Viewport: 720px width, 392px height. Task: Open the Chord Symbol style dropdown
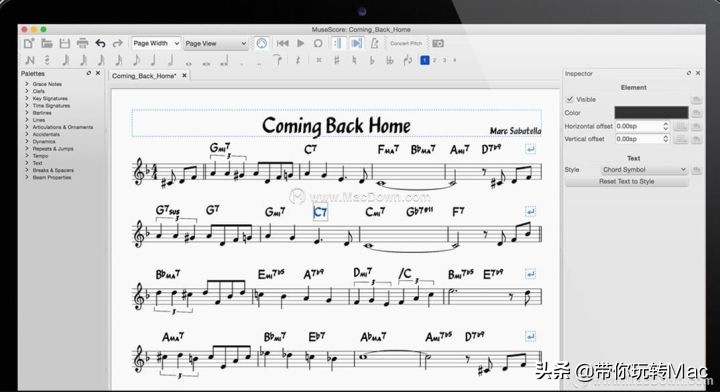(644, 169)
